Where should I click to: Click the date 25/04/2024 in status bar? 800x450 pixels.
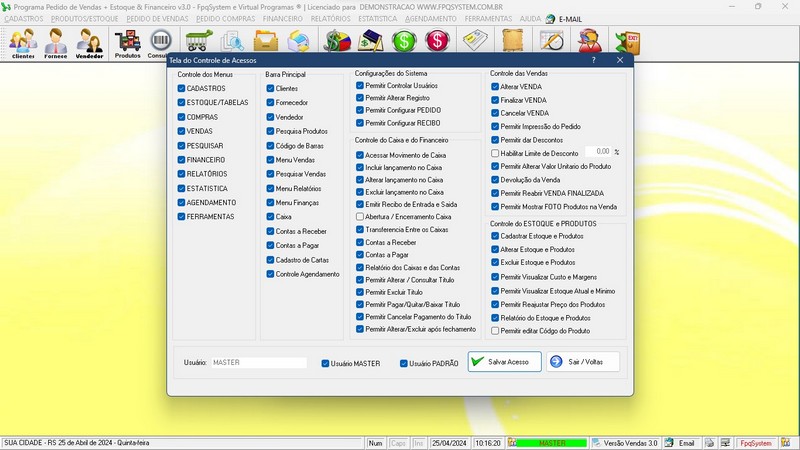449,443
